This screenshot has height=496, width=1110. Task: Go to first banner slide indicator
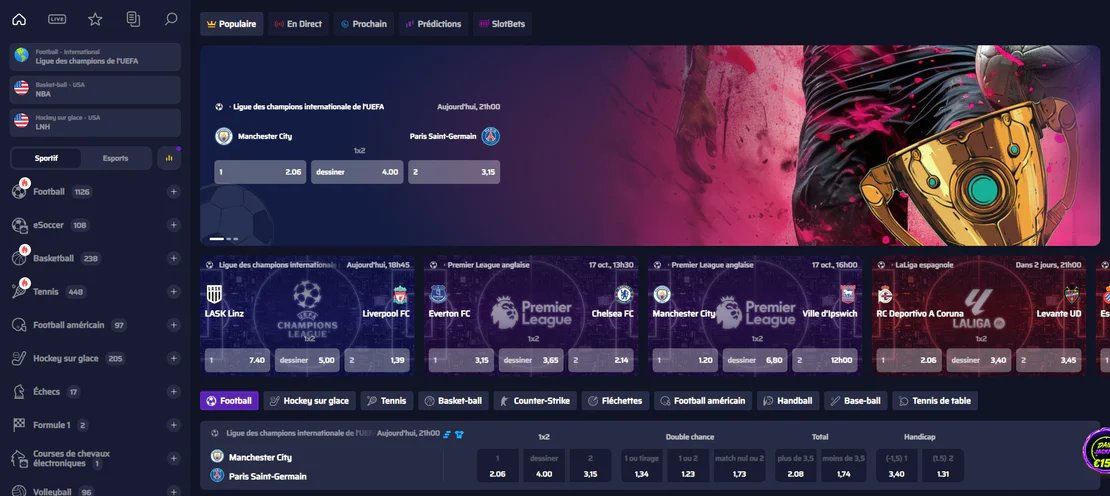pos(217,239)
